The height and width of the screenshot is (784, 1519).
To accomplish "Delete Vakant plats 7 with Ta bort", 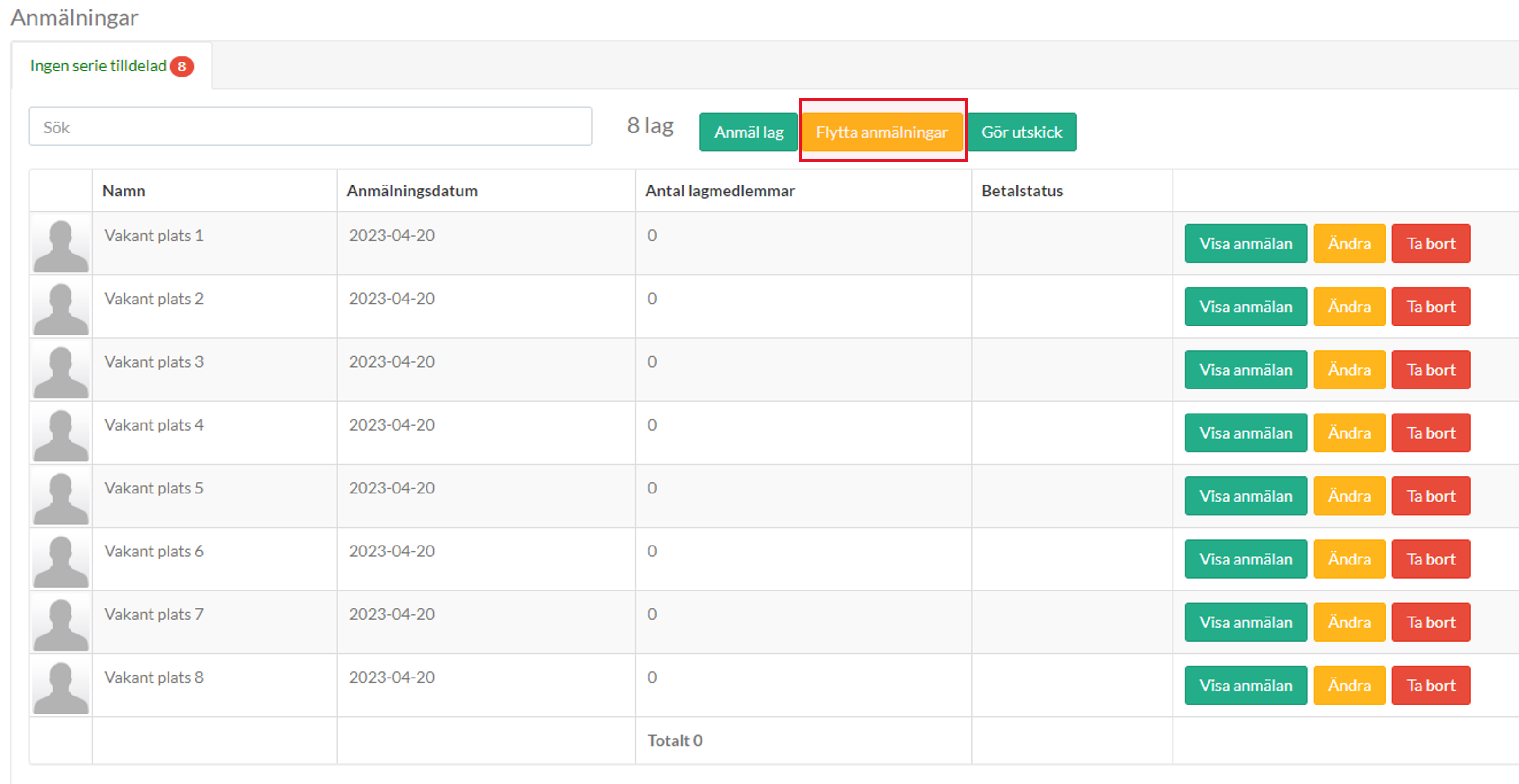I will click(x=1430, y=622).
